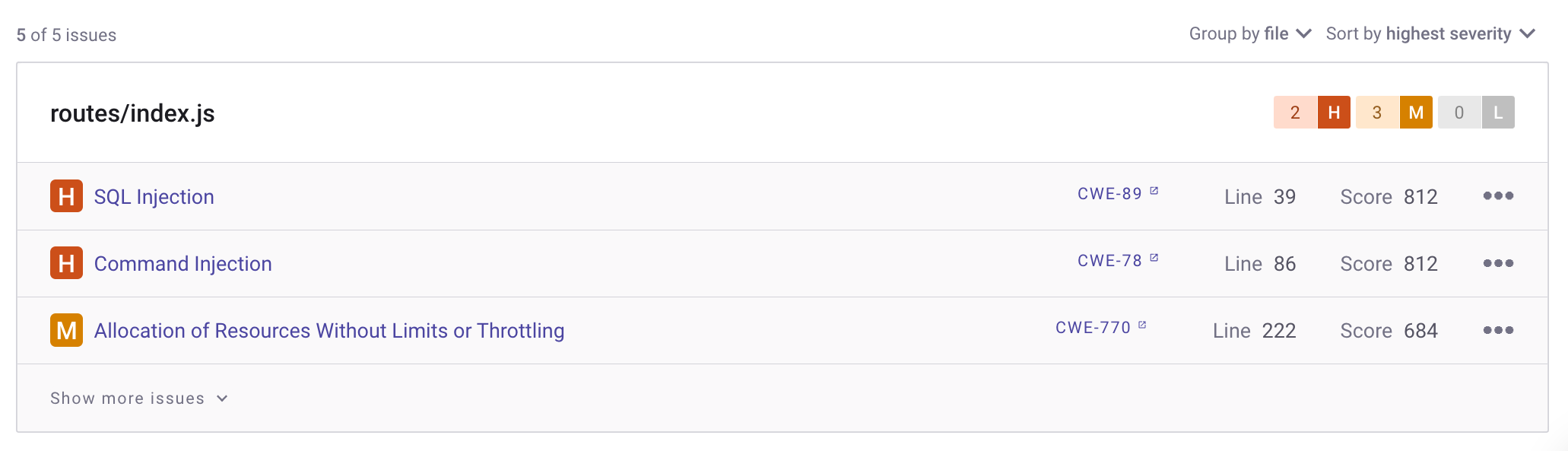Image resolution: width=1568 pixels, height=451 pixels.
Task: Click the routes/index.js file header
Action: click(132, 113)
